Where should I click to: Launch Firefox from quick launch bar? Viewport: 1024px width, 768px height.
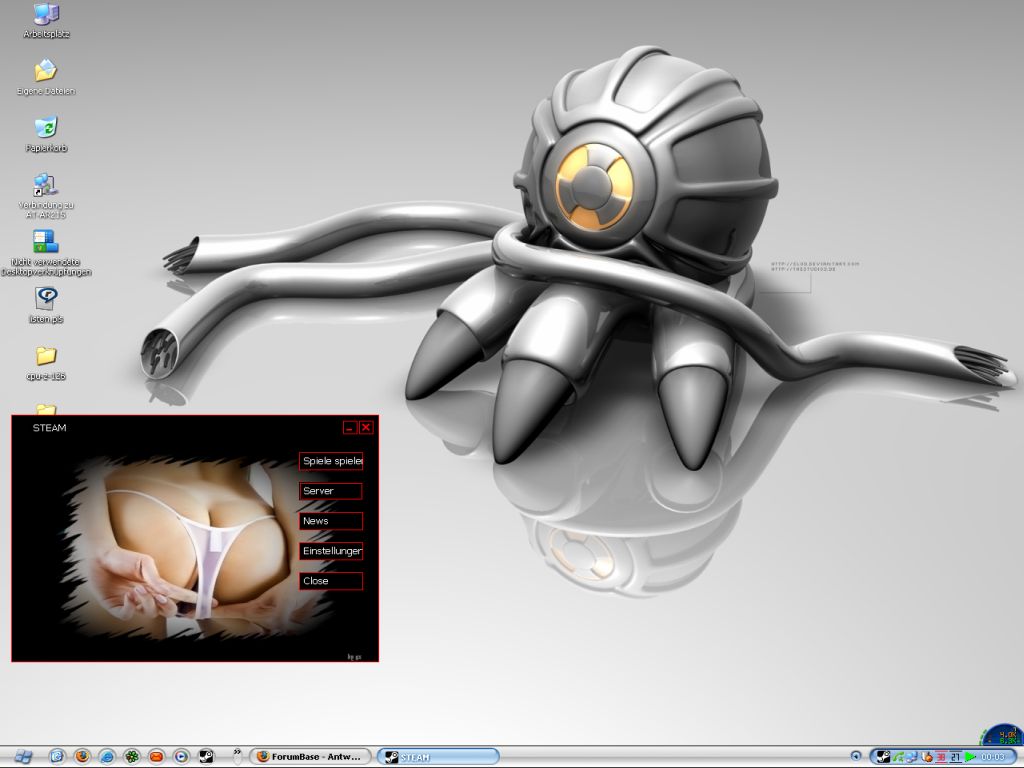[82, 757]
